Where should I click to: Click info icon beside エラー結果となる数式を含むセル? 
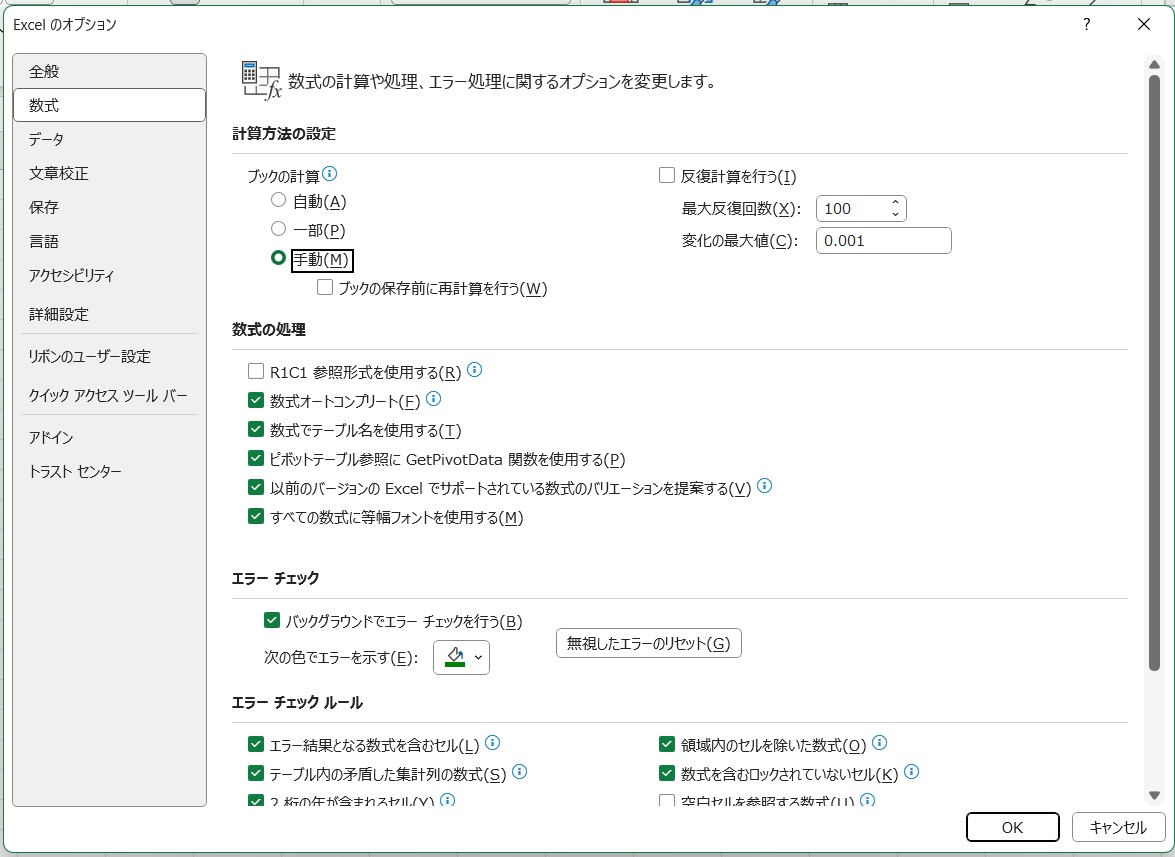(x=492, y=742)
